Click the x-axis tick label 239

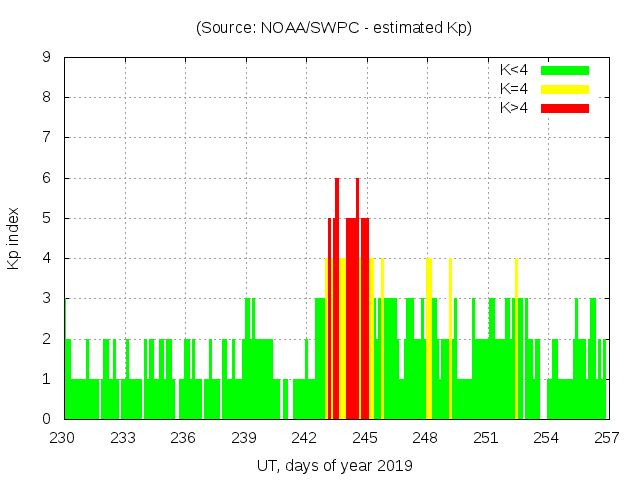click(245, 437)
